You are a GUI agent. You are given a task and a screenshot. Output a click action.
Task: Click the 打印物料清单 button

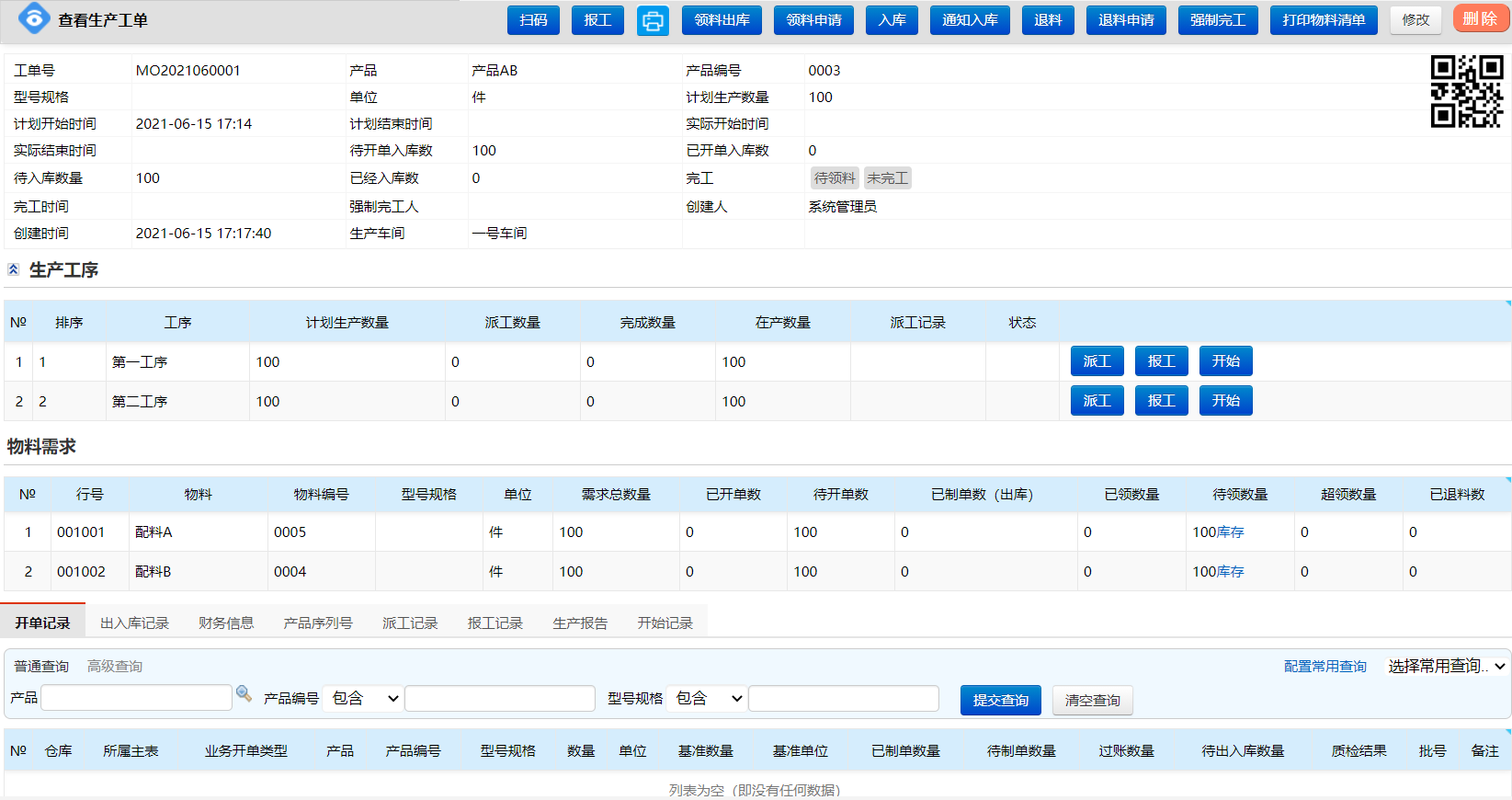tap(1324, 20)
